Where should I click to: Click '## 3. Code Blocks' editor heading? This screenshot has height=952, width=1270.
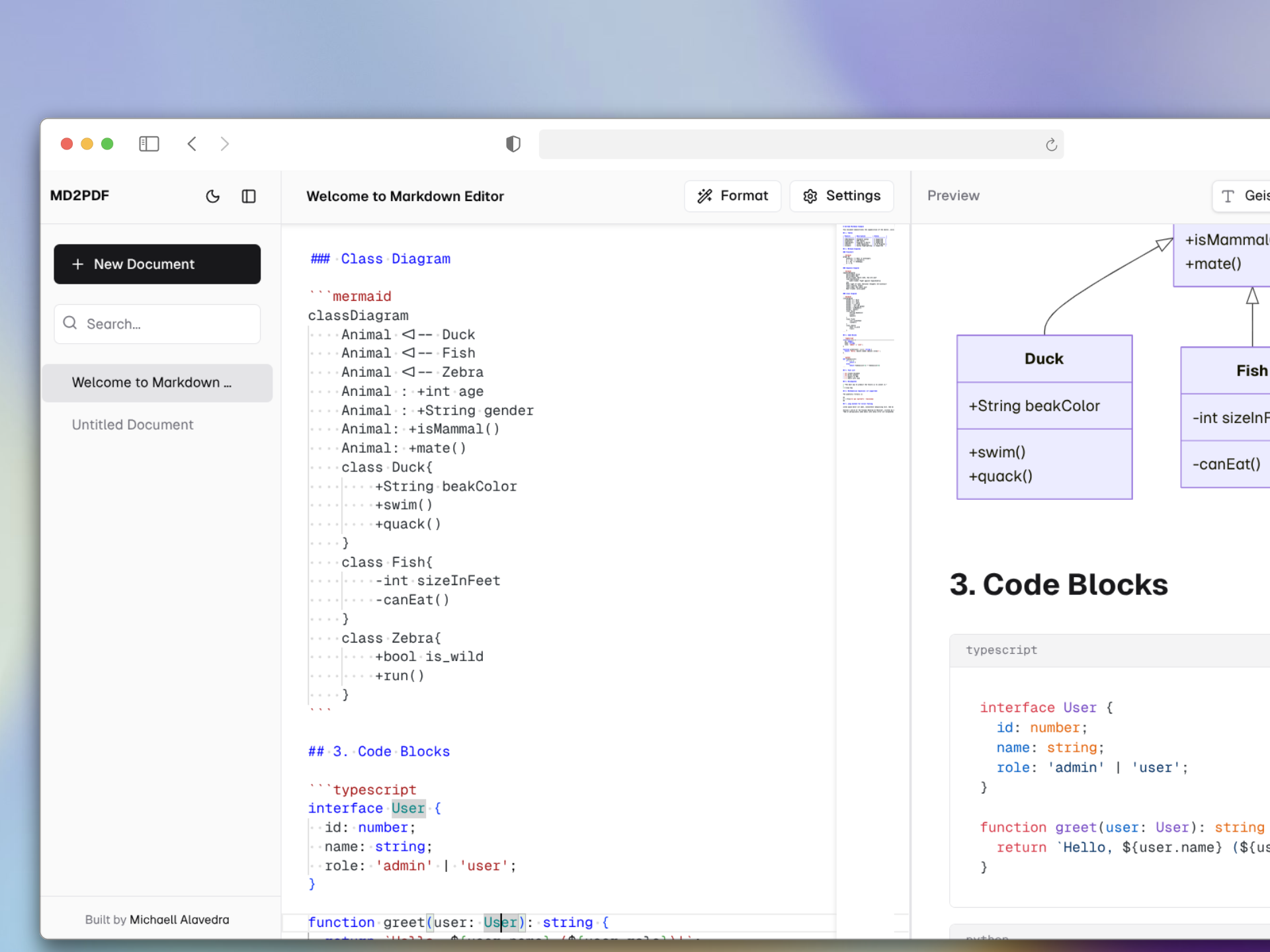379,752
